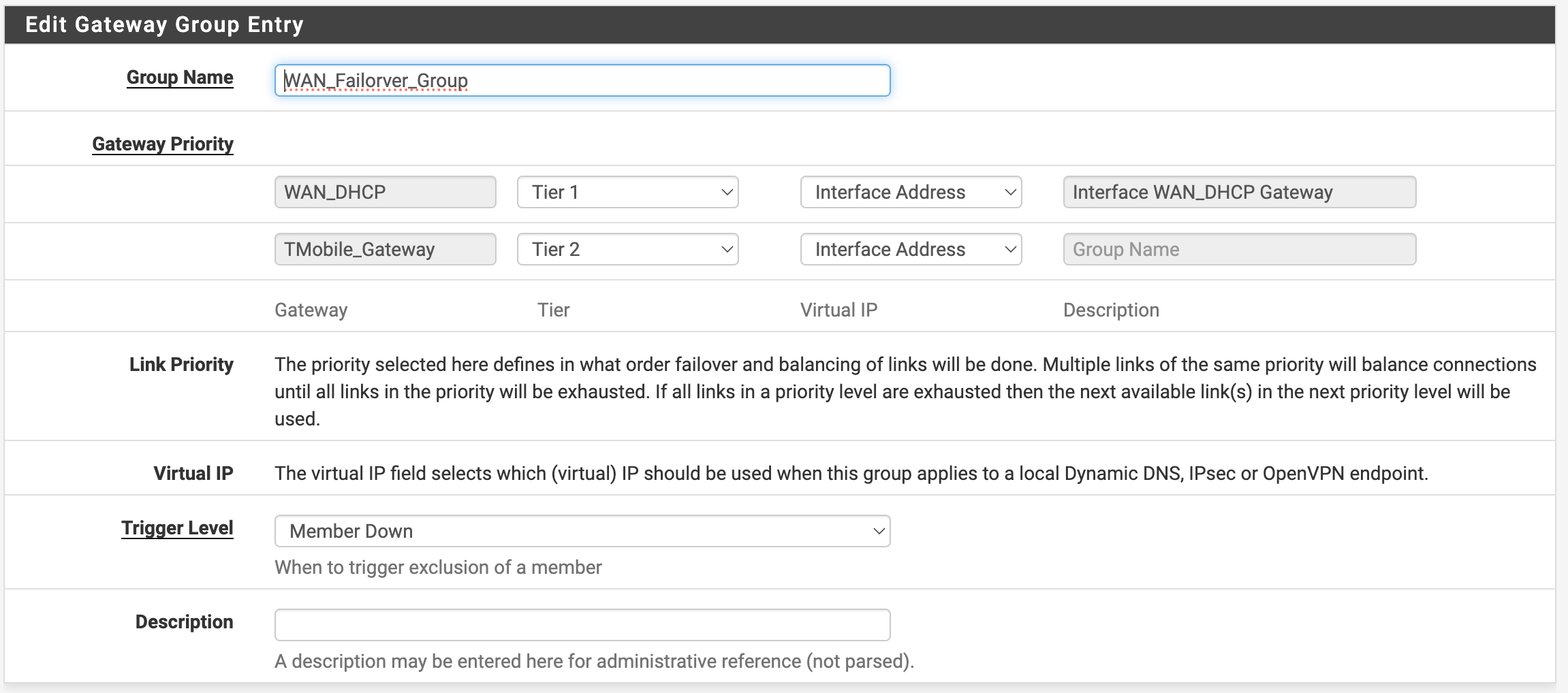
Task: Focus the bottom Description text box
Action: pos(582,625)
